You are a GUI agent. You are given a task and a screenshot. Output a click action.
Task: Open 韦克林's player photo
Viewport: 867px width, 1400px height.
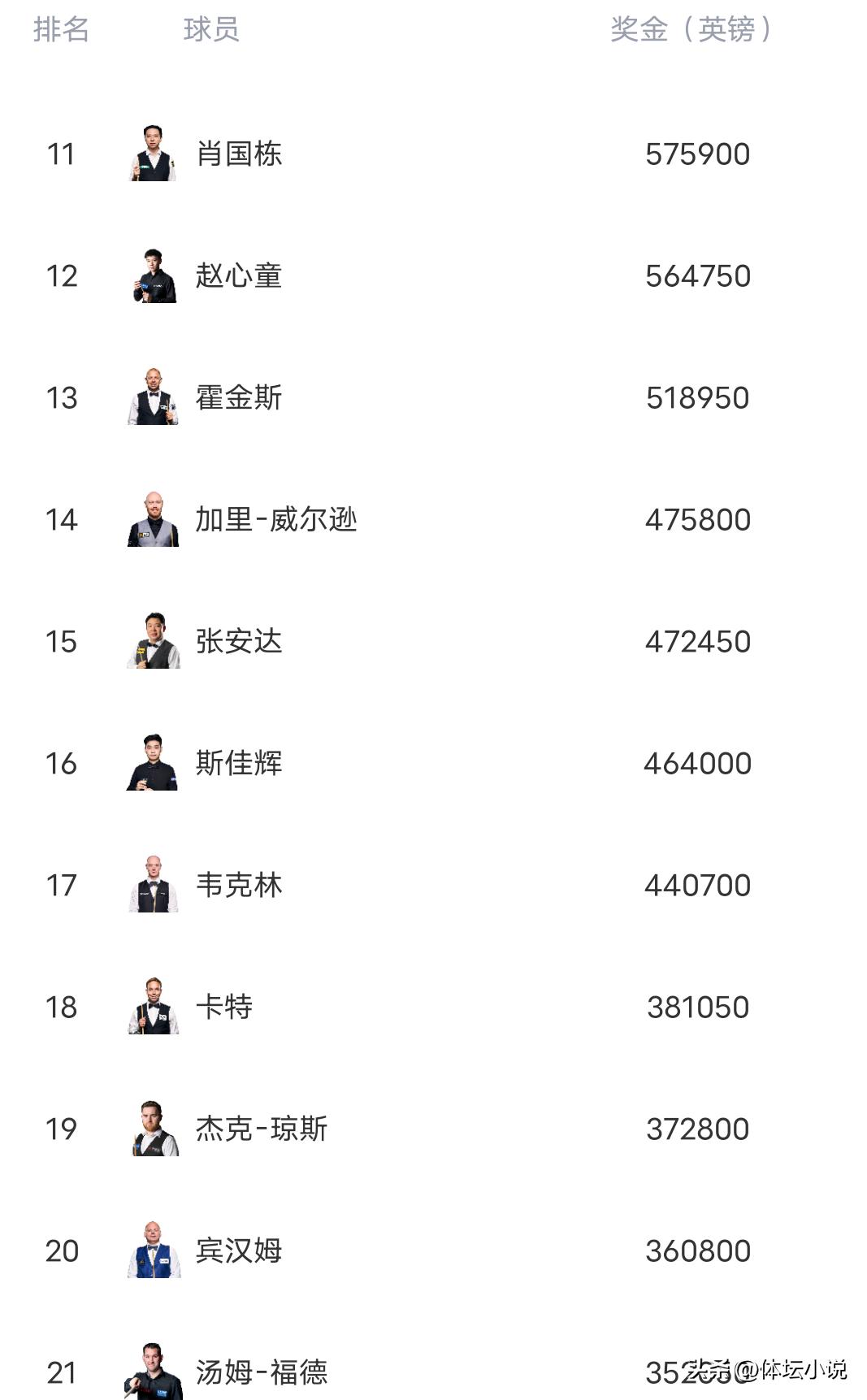[x=153, y=885]
